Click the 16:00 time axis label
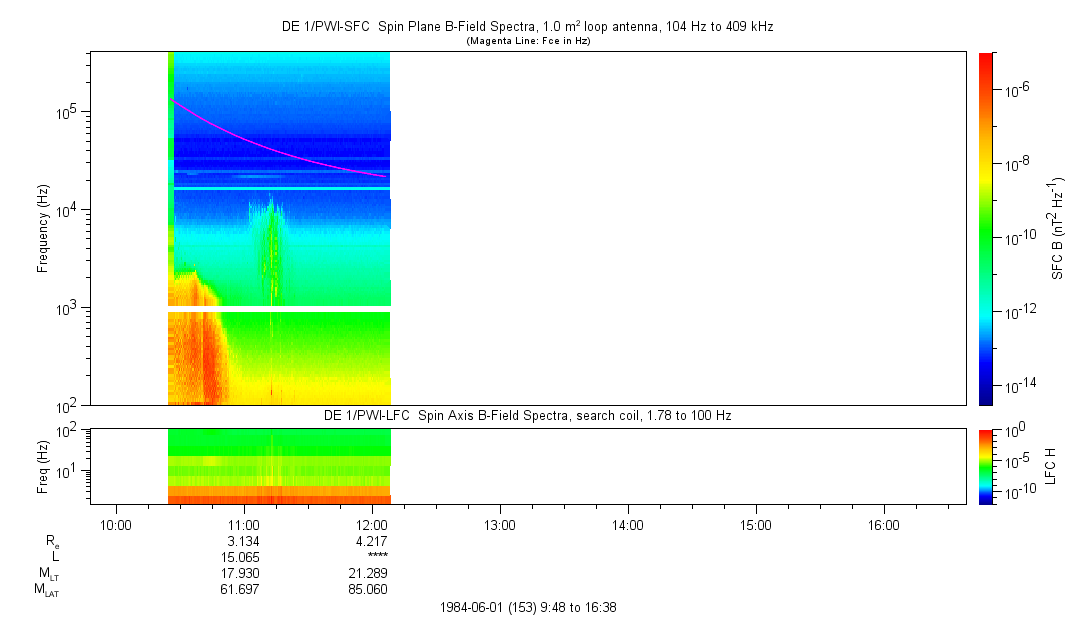Screen dimensions: 1083x620 [x=883, y=524]
